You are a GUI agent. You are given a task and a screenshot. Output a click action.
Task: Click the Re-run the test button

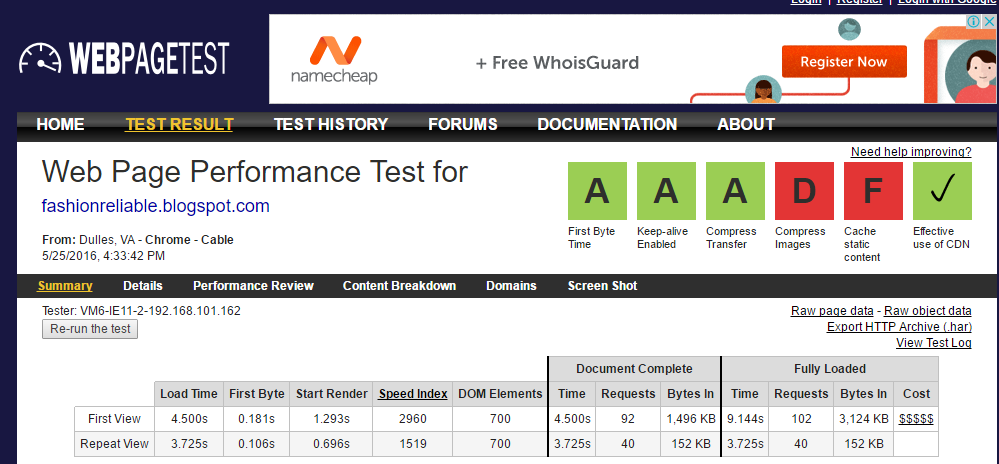pyautogui.click(x=90, y=330)
